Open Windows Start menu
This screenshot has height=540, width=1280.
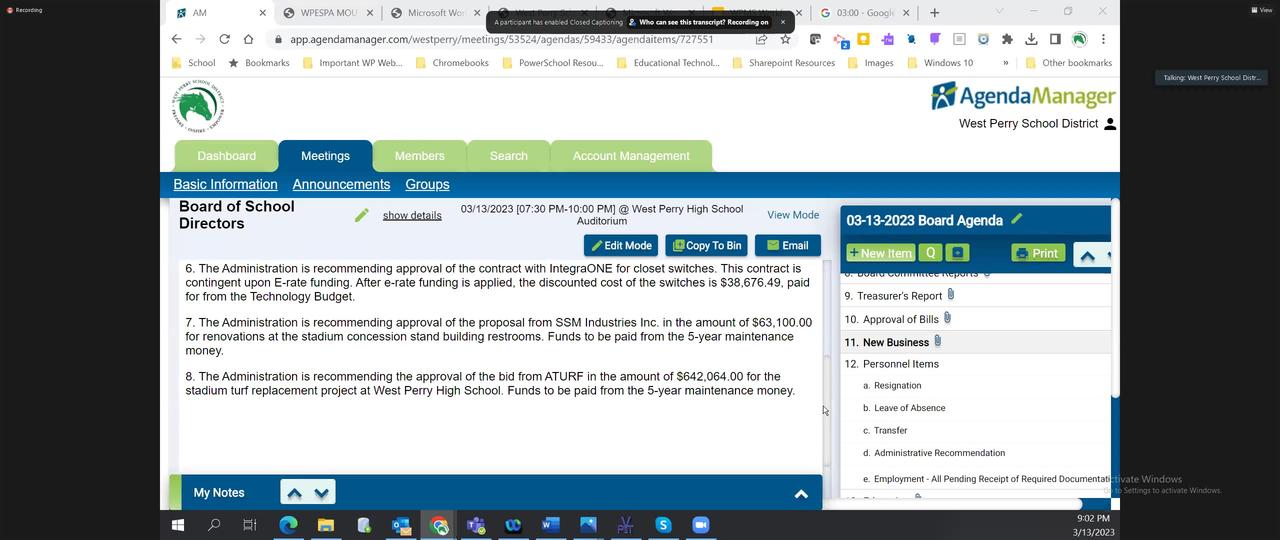(x=178, y=524)
